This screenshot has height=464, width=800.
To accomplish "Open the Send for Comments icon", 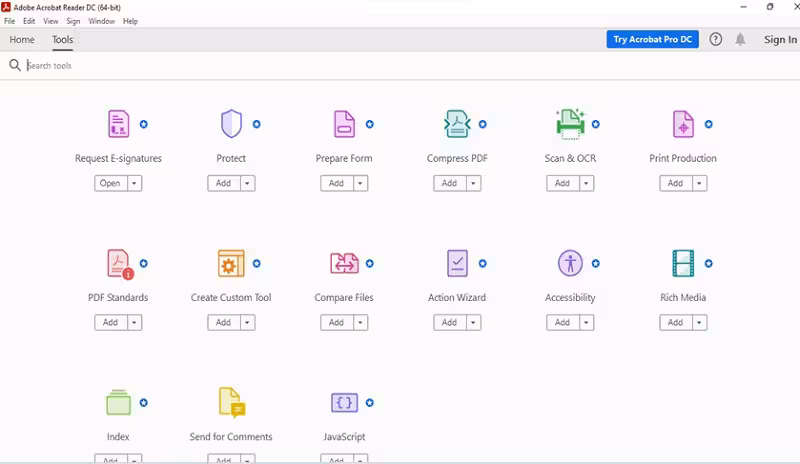I will tap(232, 403).
